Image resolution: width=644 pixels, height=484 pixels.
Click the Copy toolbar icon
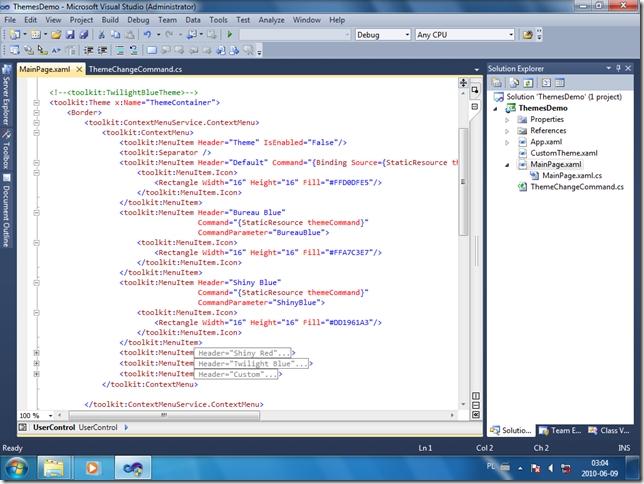115,35
